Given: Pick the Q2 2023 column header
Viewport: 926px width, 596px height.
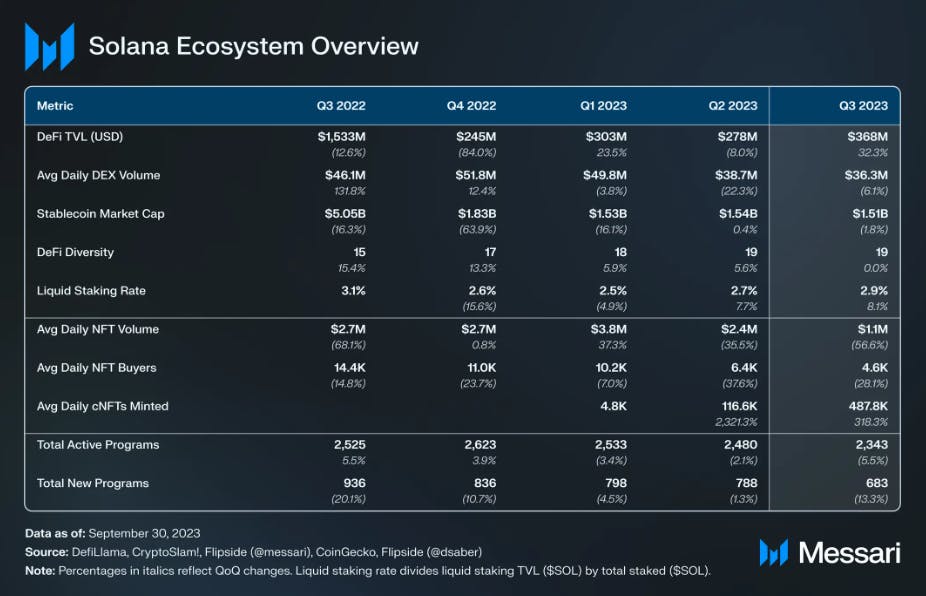Looking at the screenshot, I should click(x=732, y=106).
